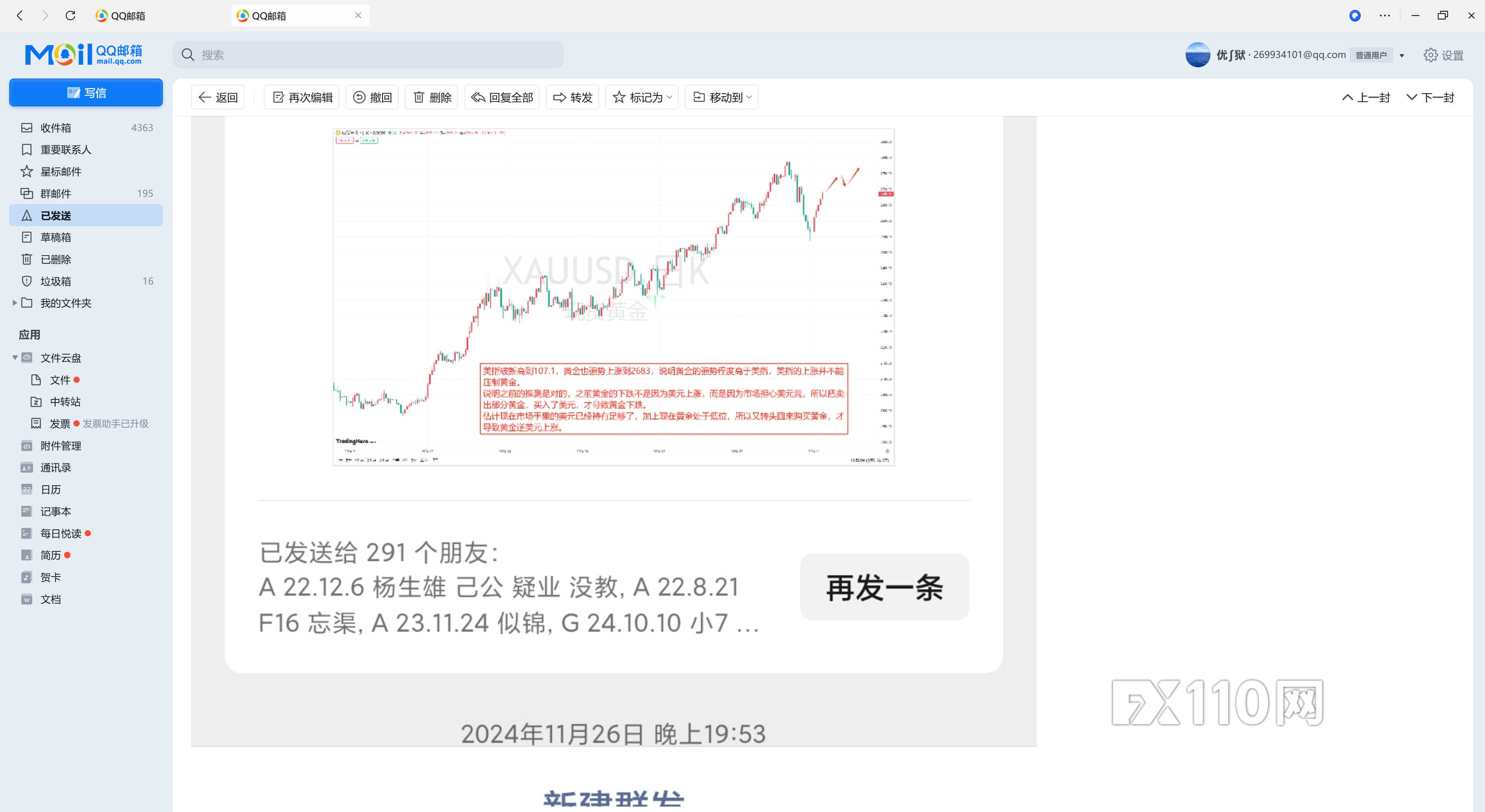
Task: Open the browser three-dot menu
Action: click(x=1385, y=15)
